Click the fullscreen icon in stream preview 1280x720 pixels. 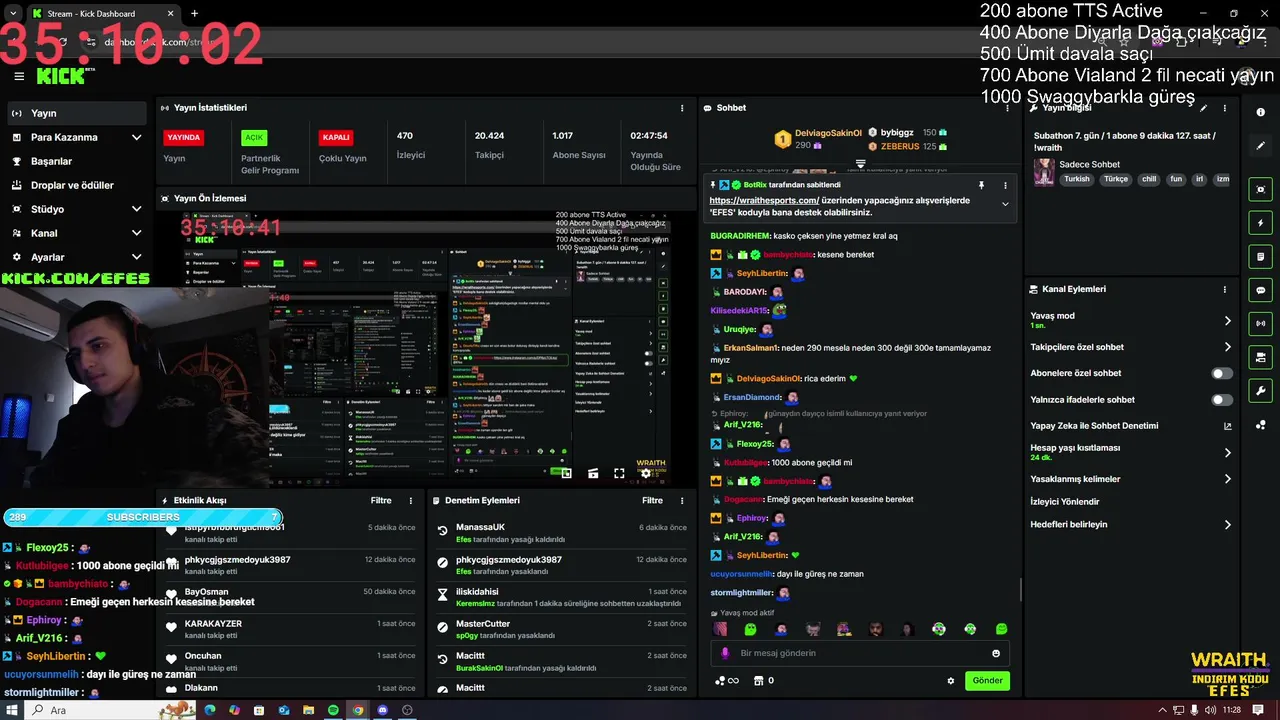point(619,473)
